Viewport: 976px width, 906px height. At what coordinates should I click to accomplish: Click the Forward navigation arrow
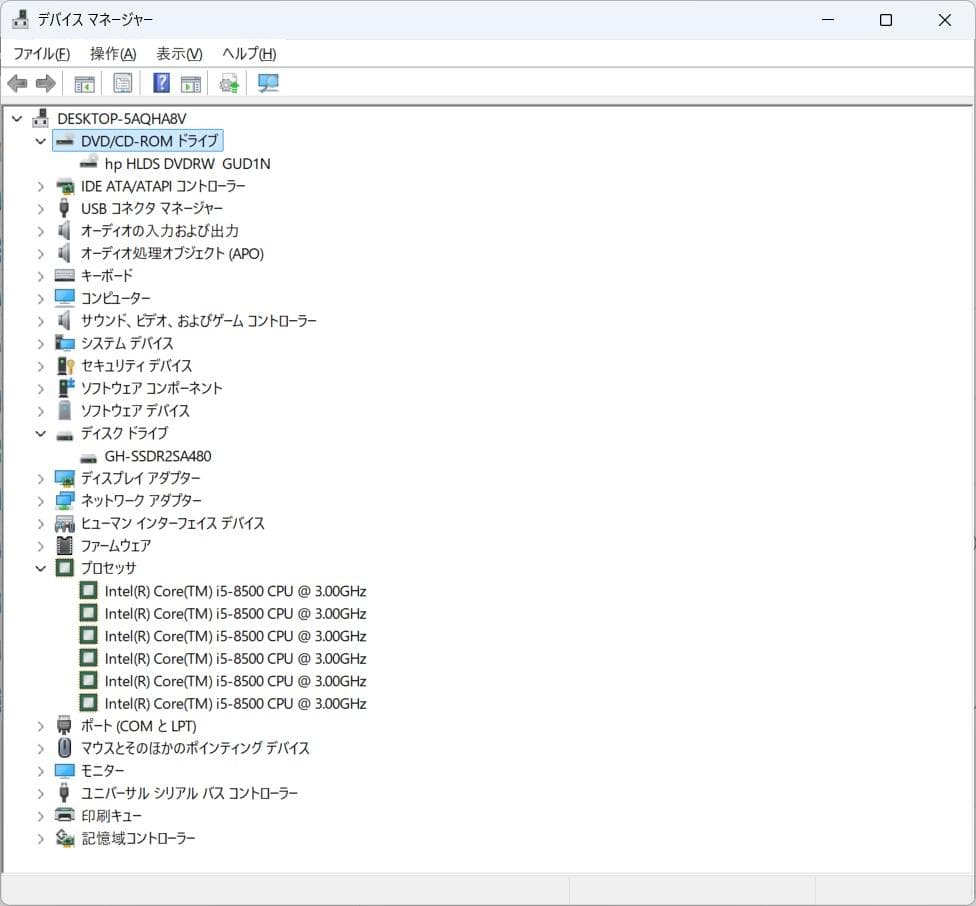tap(46, 82)
